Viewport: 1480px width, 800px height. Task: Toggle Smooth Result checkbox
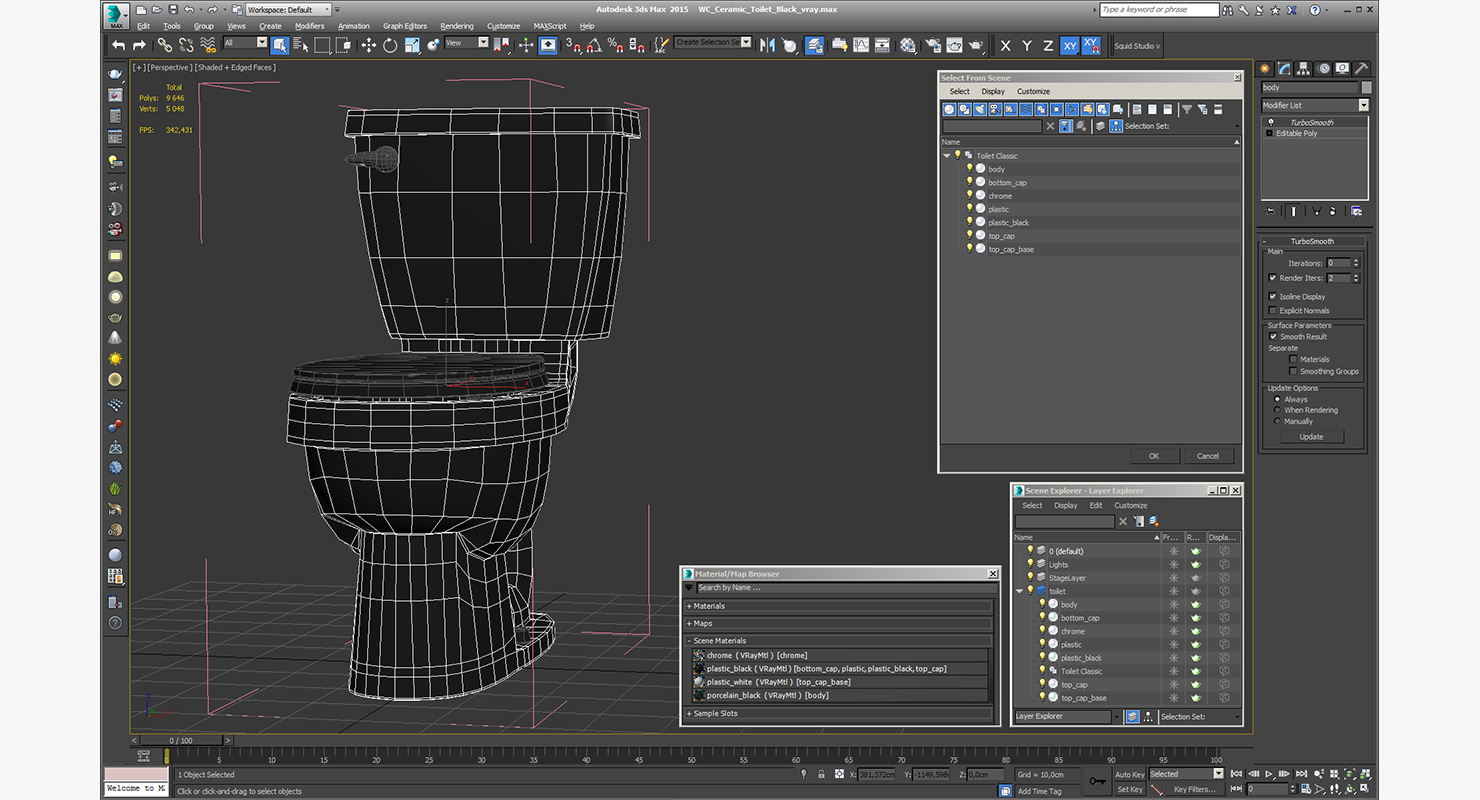(1273, 337)
